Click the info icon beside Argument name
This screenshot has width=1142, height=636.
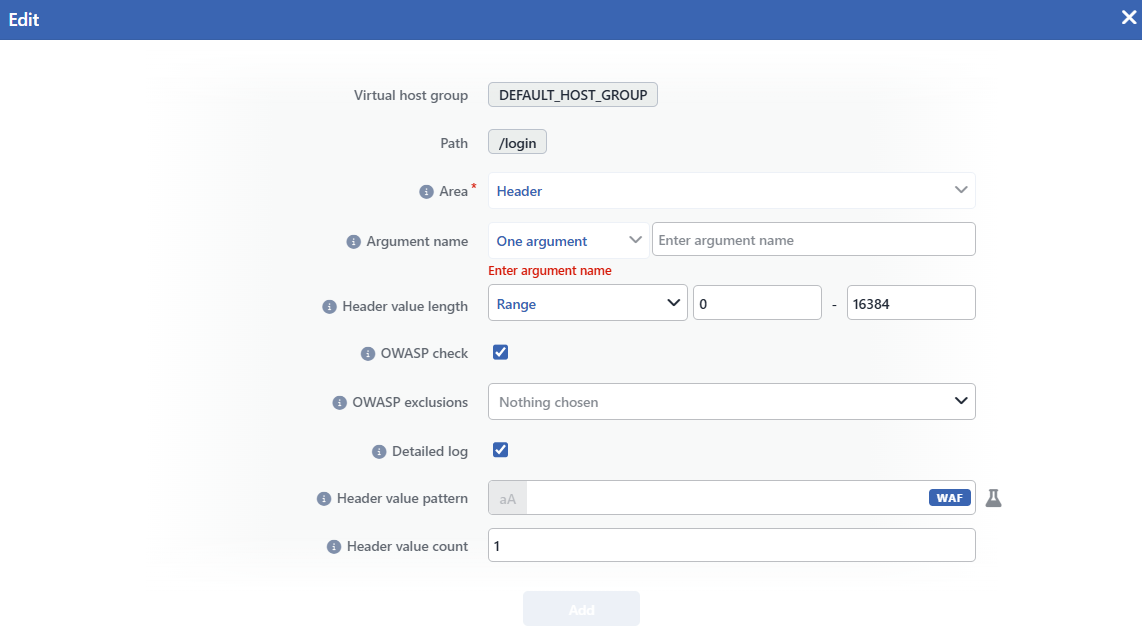353,242
